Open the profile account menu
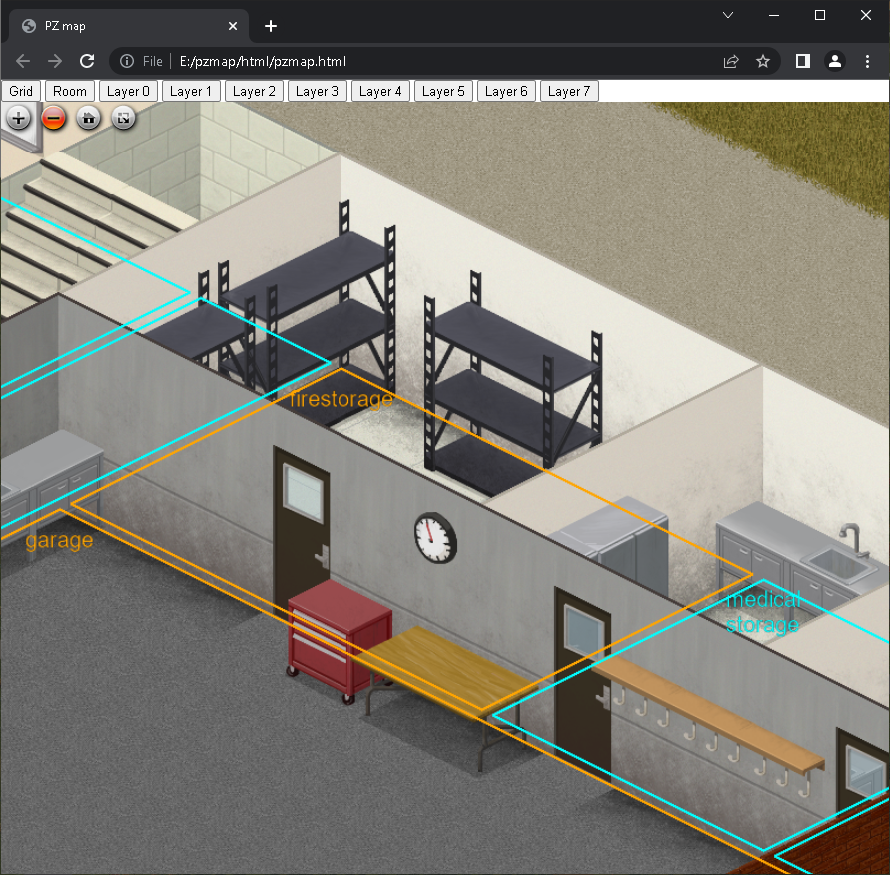 pyautogui.click(x=835, y=61)
